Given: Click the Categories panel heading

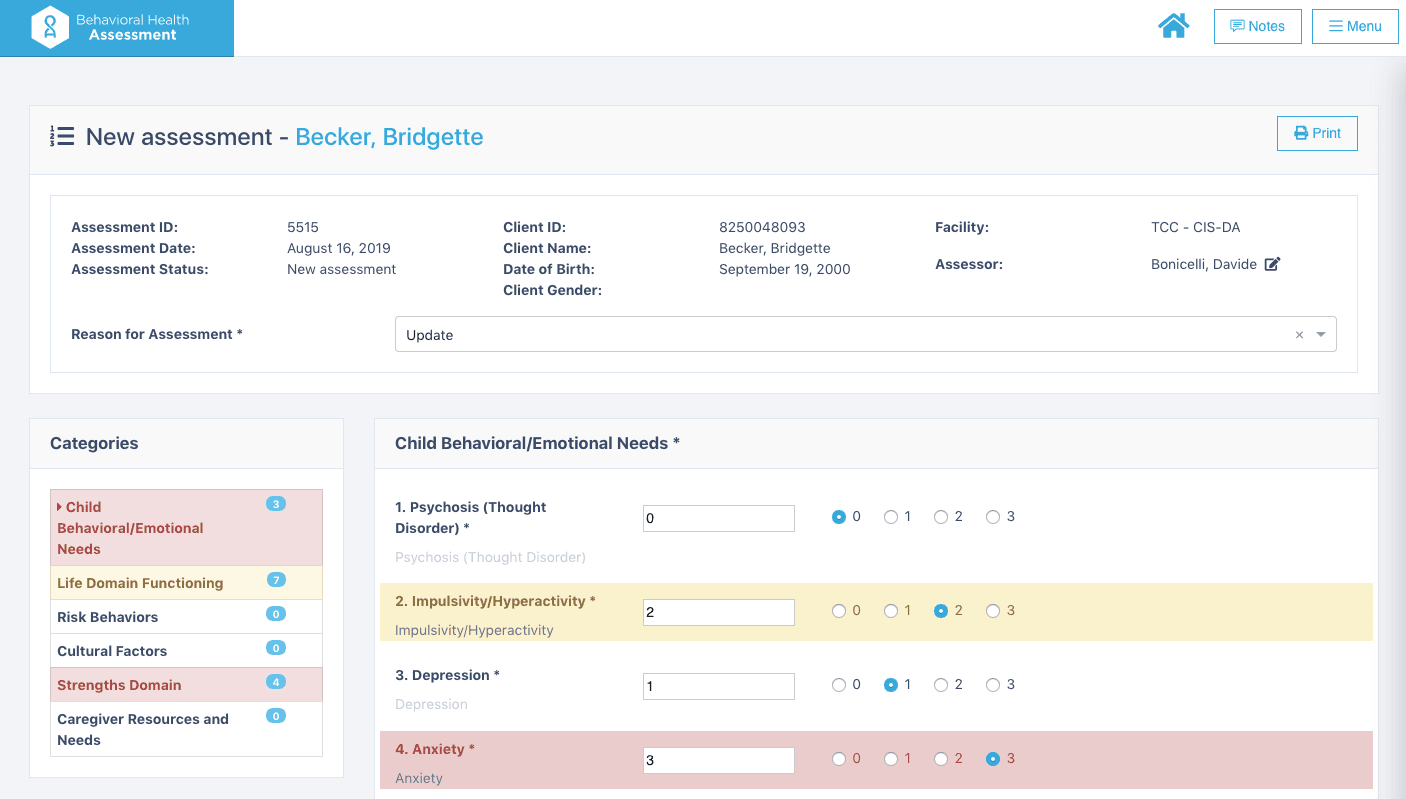Looking at the screenshot, I should 94,443.
